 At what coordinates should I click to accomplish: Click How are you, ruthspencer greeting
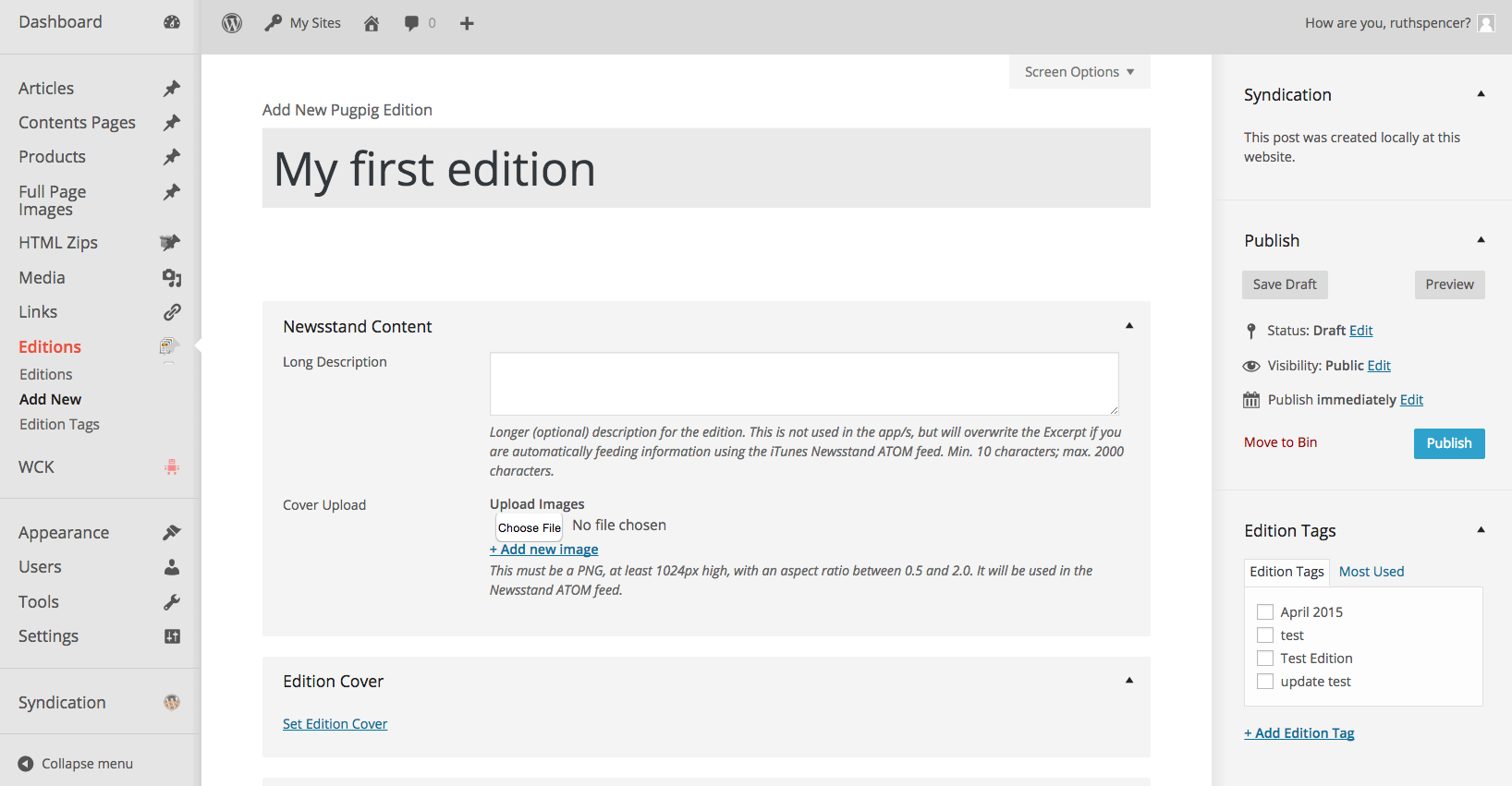click(x=1387, y=23)
